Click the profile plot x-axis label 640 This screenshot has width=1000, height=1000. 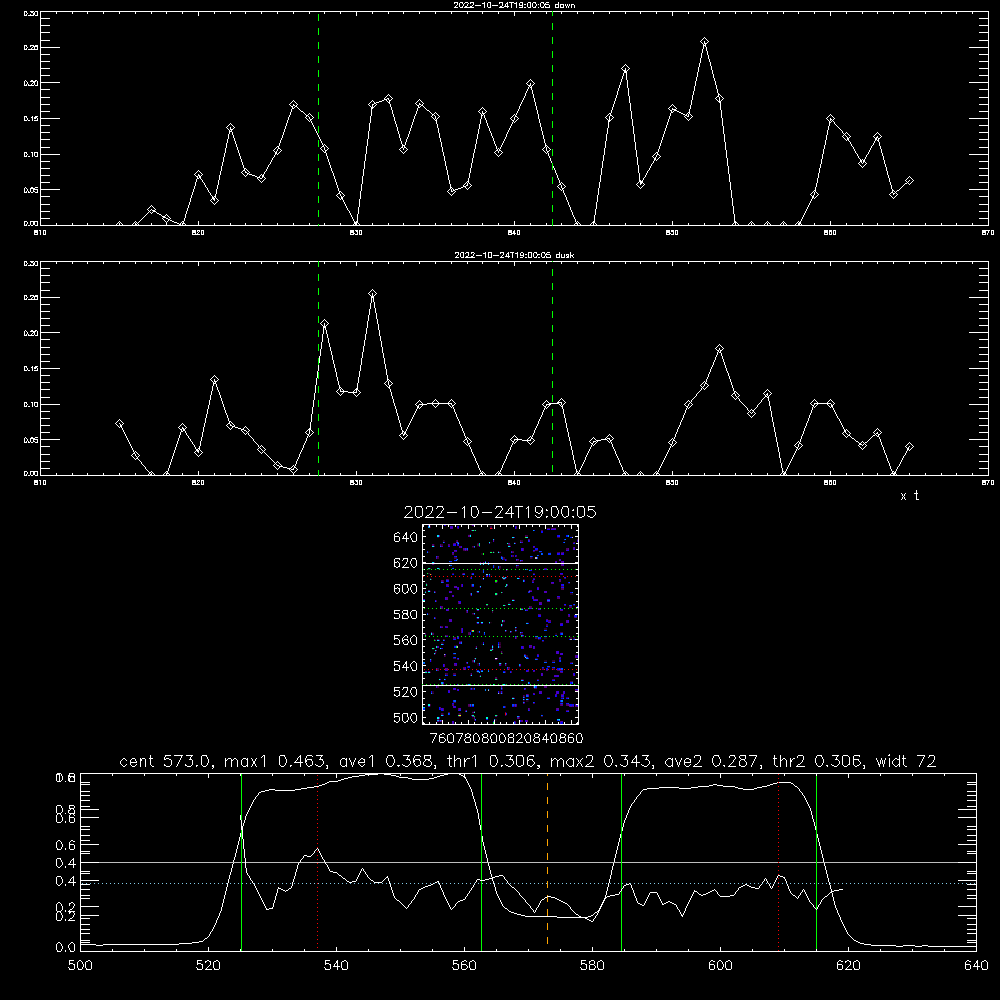pos(976,966)
